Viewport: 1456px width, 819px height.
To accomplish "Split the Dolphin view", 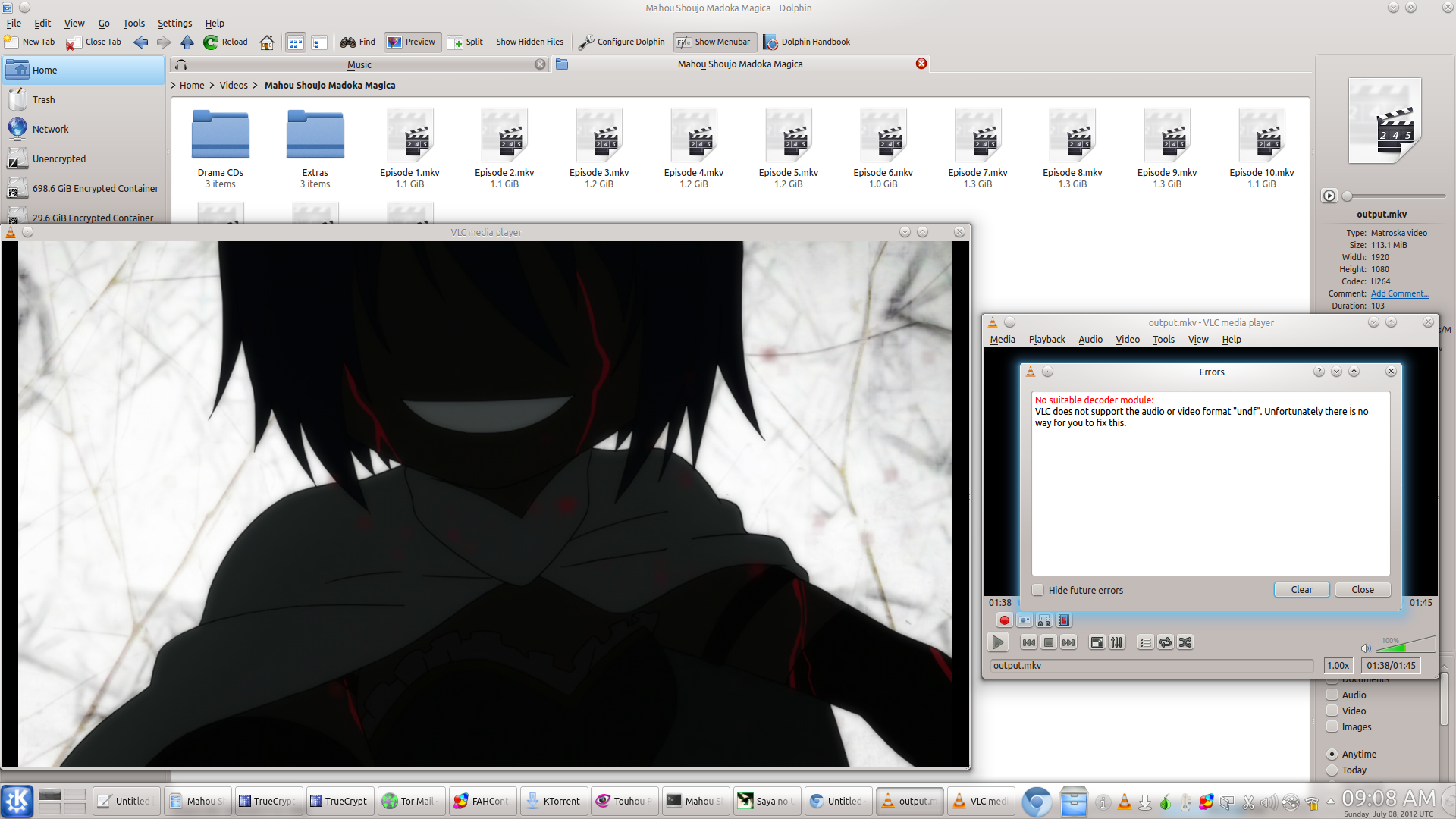I will (x=466, y=42).
